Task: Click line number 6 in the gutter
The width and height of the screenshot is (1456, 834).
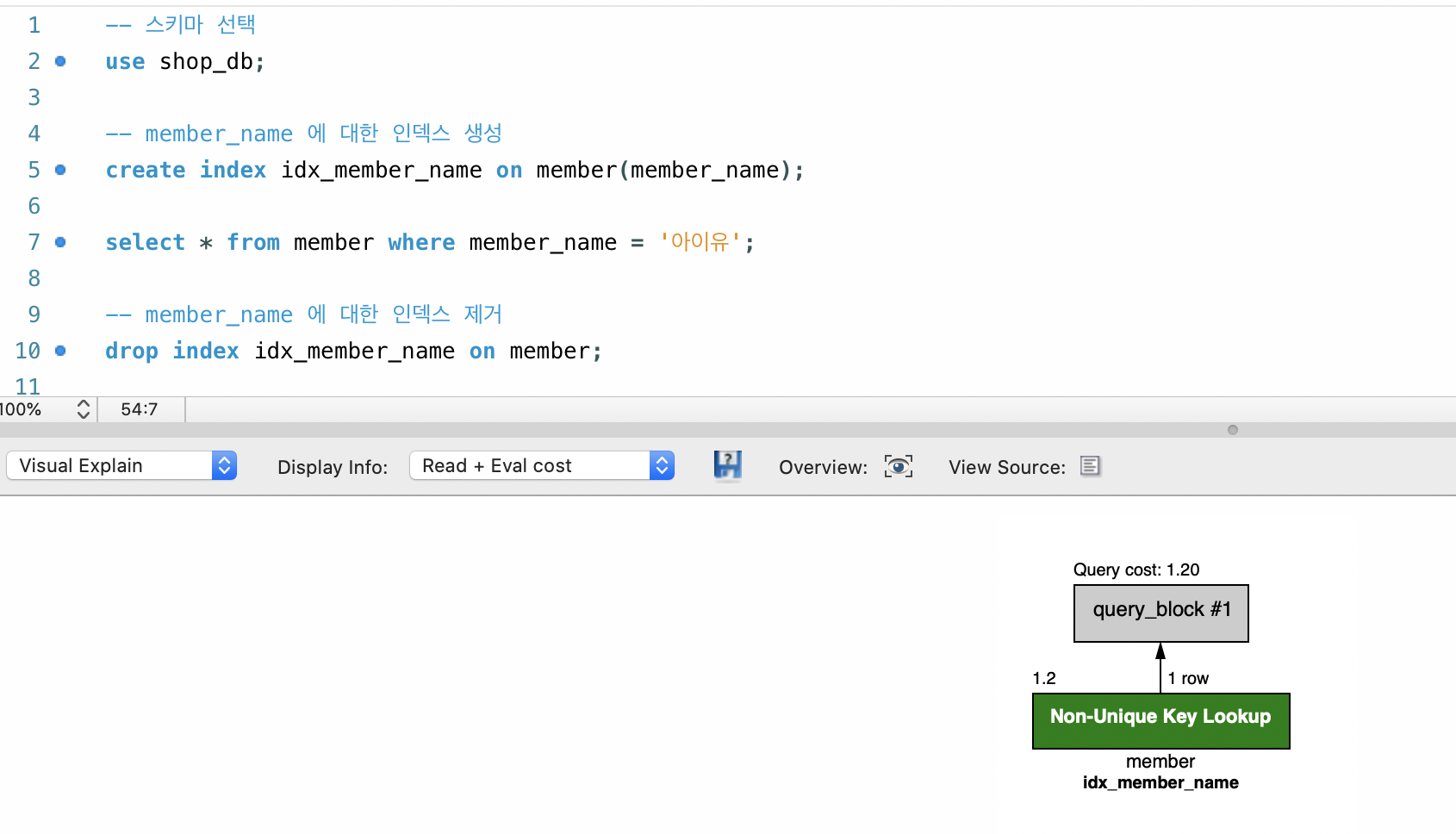Action: point(34,206)
